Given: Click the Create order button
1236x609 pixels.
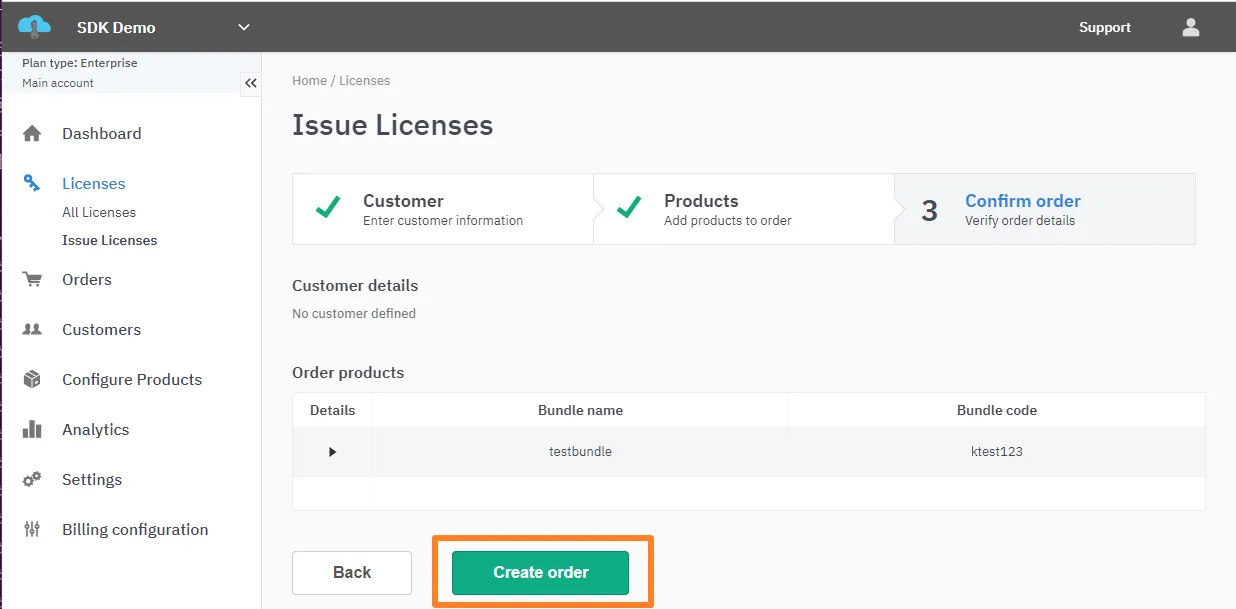Looking at the screenshot, I should (541, 572).
